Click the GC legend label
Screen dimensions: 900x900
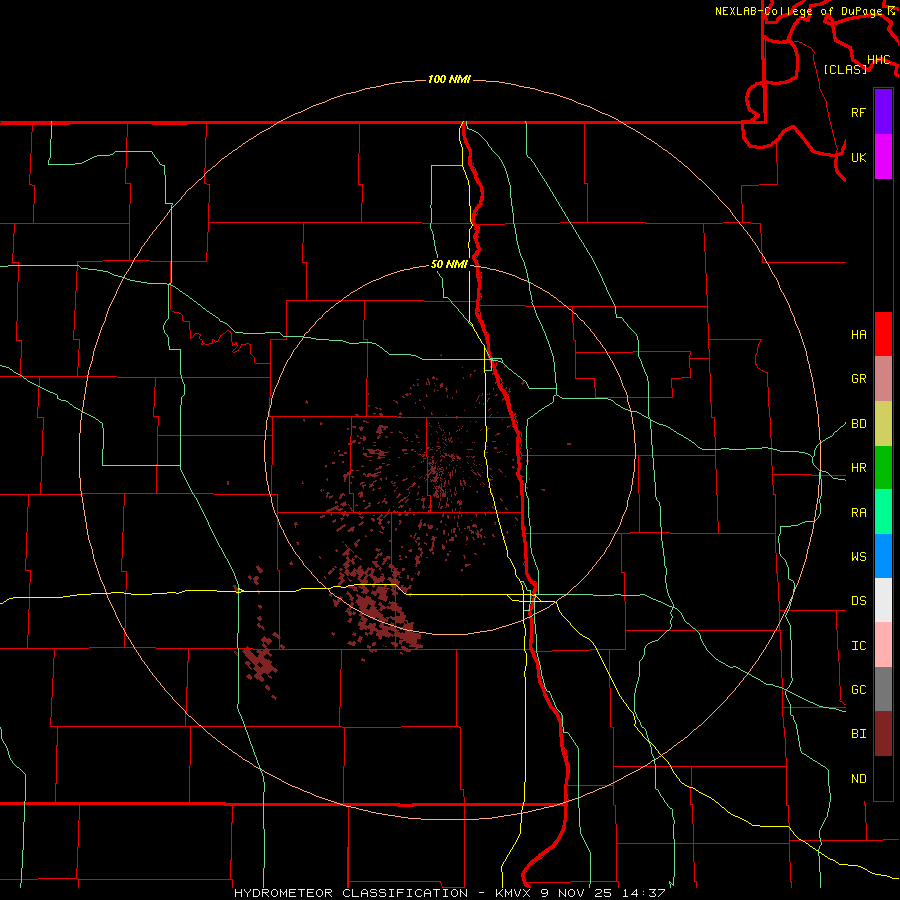click(858, 690)
